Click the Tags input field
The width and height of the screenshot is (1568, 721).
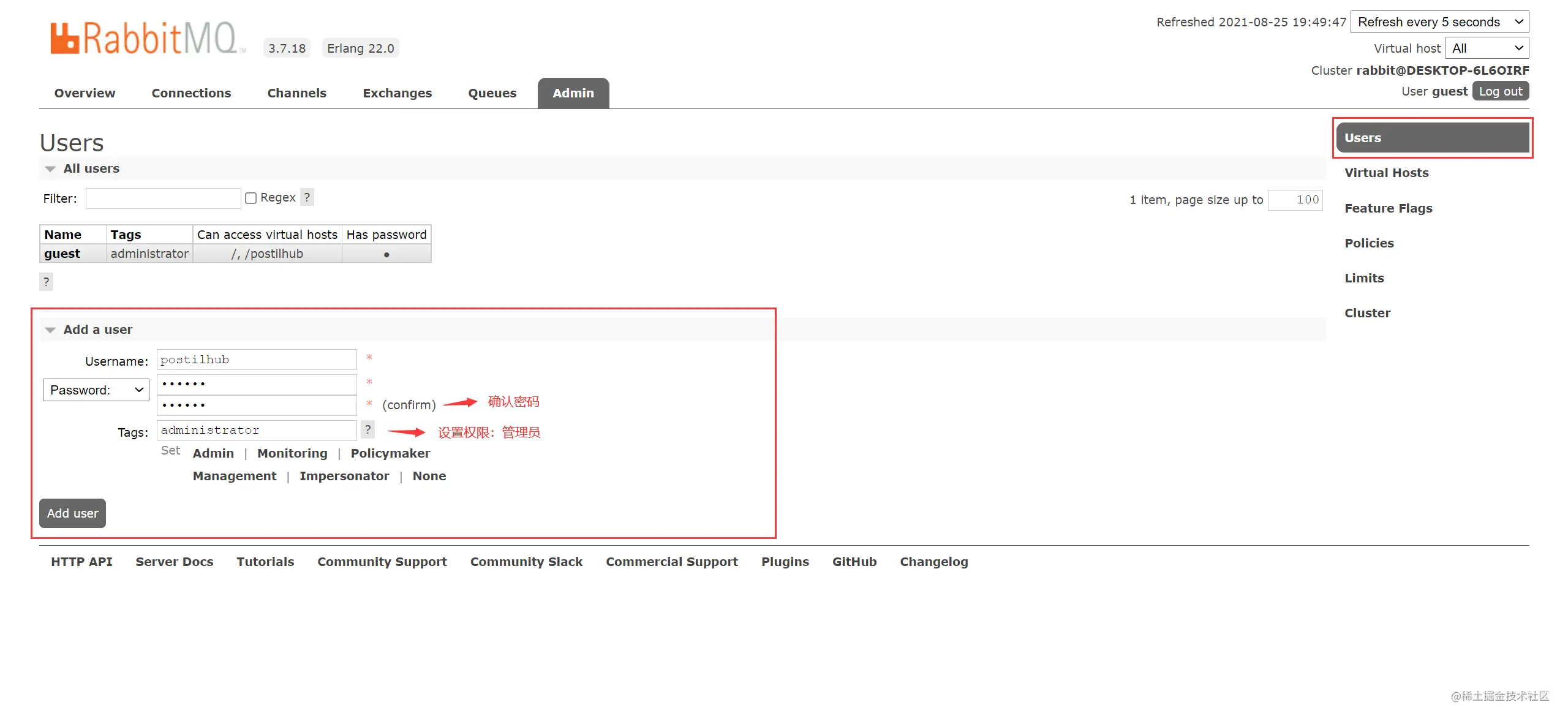pos(257,430)
